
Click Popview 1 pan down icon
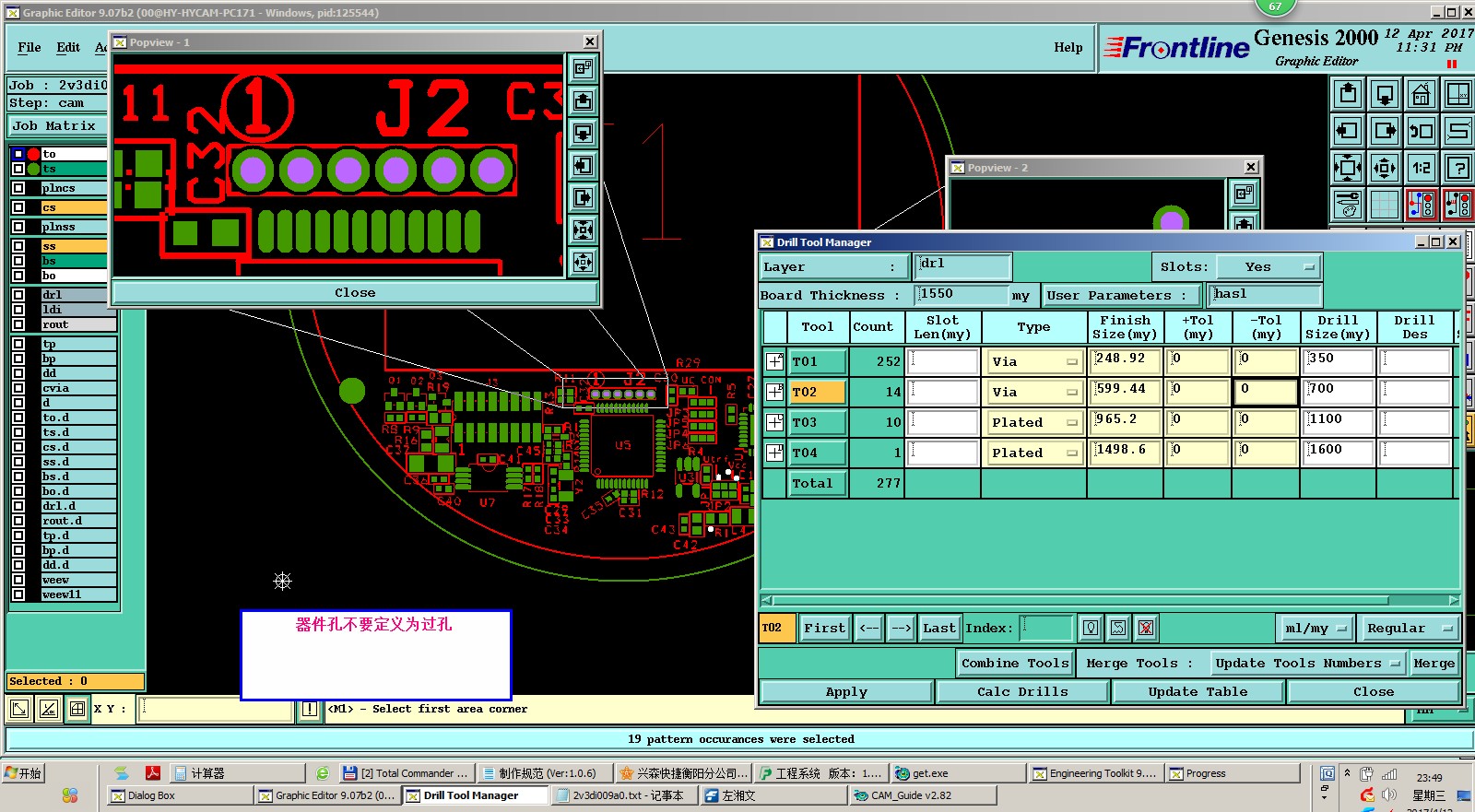pyautogui.click(x=583, y=133)
